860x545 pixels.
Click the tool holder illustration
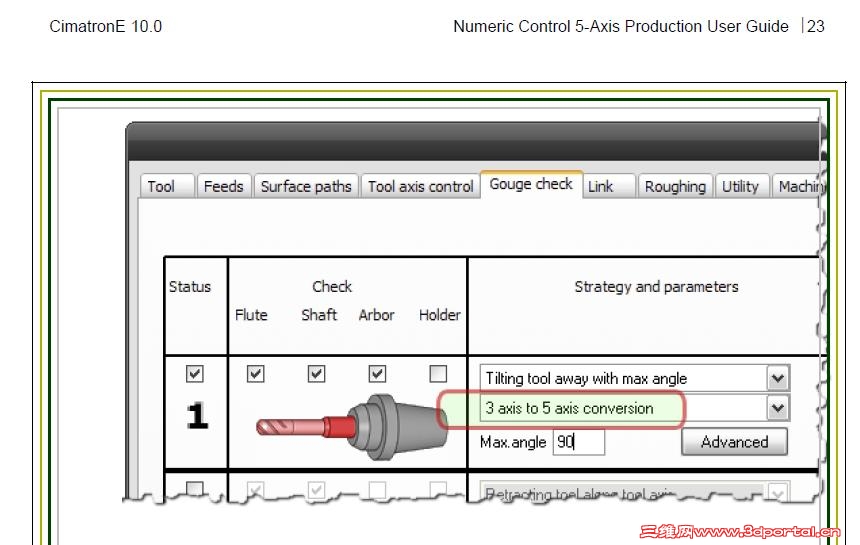click(x=351, y=426)
